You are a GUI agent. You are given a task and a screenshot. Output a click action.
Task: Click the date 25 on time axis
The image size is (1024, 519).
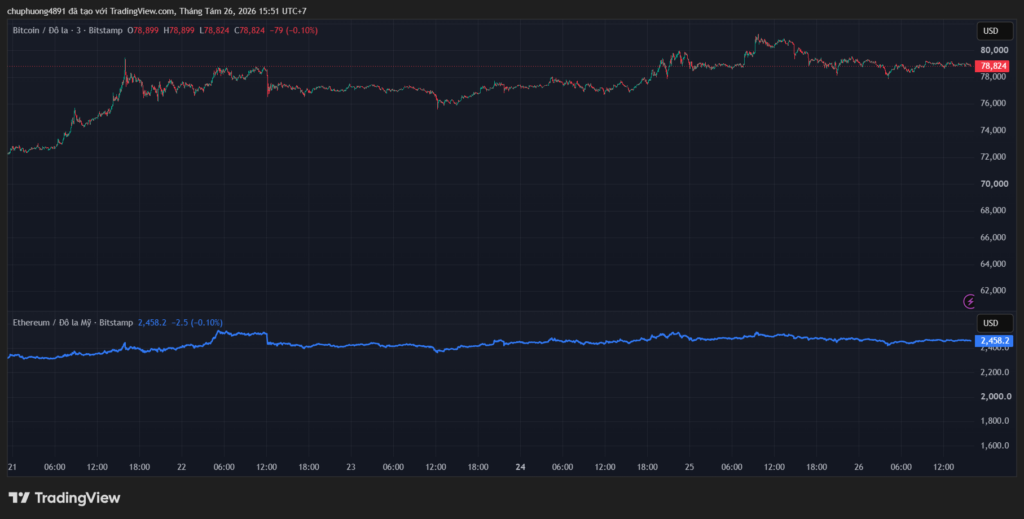coord(690,467)
